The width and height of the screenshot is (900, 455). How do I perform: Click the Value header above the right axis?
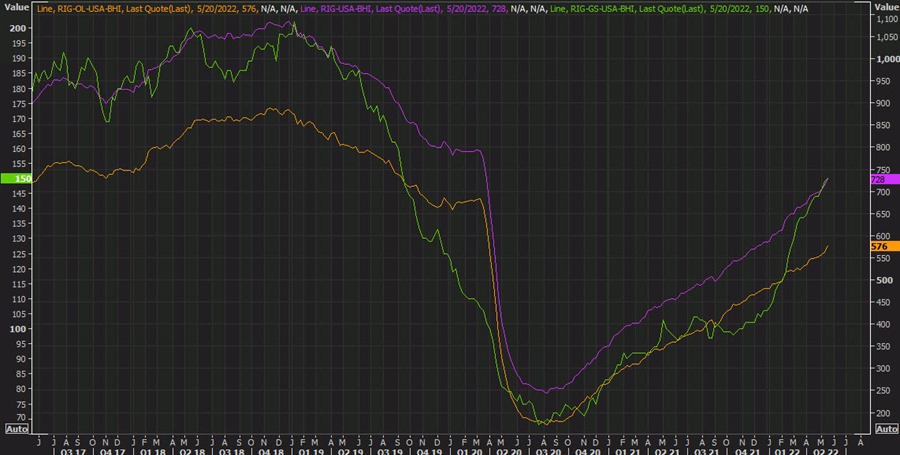886,7
